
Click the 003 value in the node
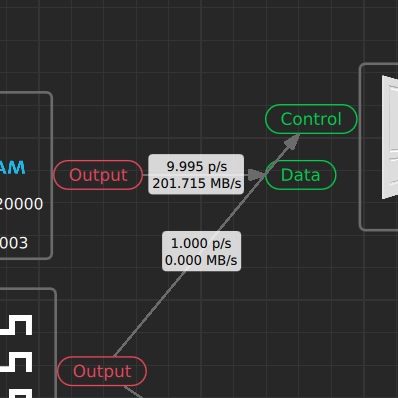pos(14,243)
